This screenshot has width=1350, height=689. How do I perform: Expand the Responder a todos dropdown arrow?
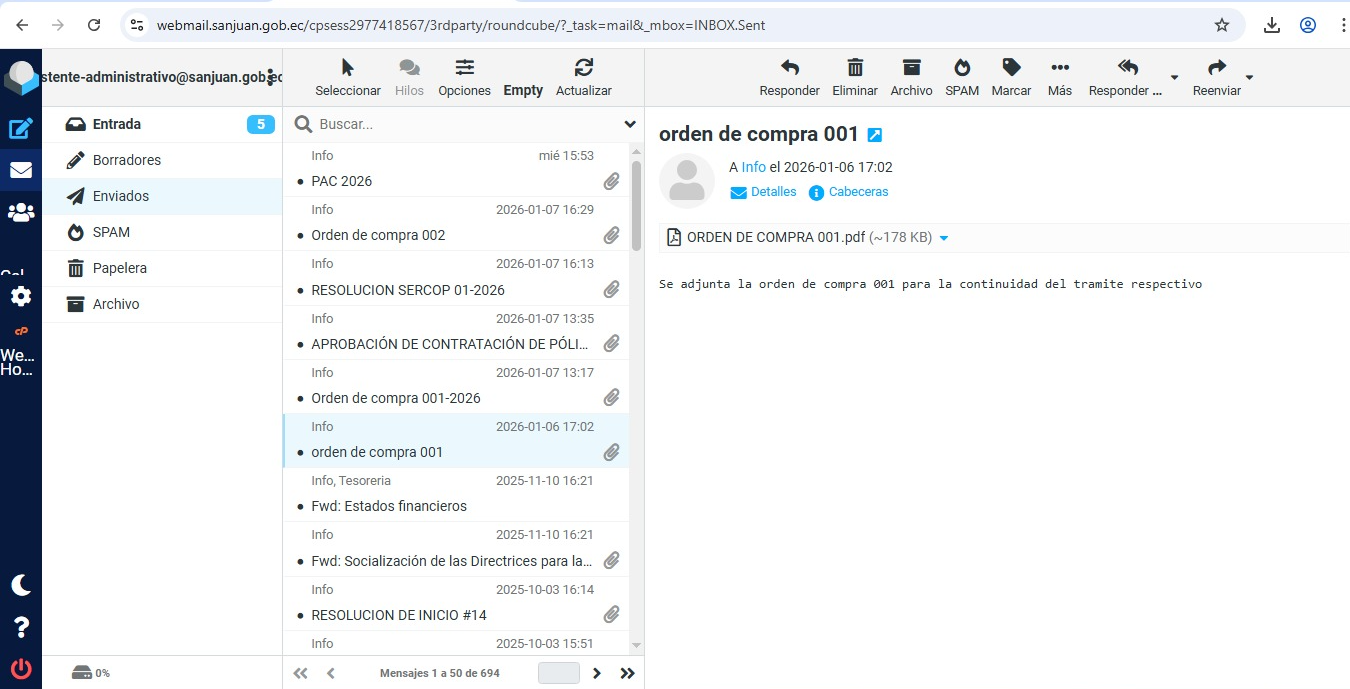tap(1174, 78)
